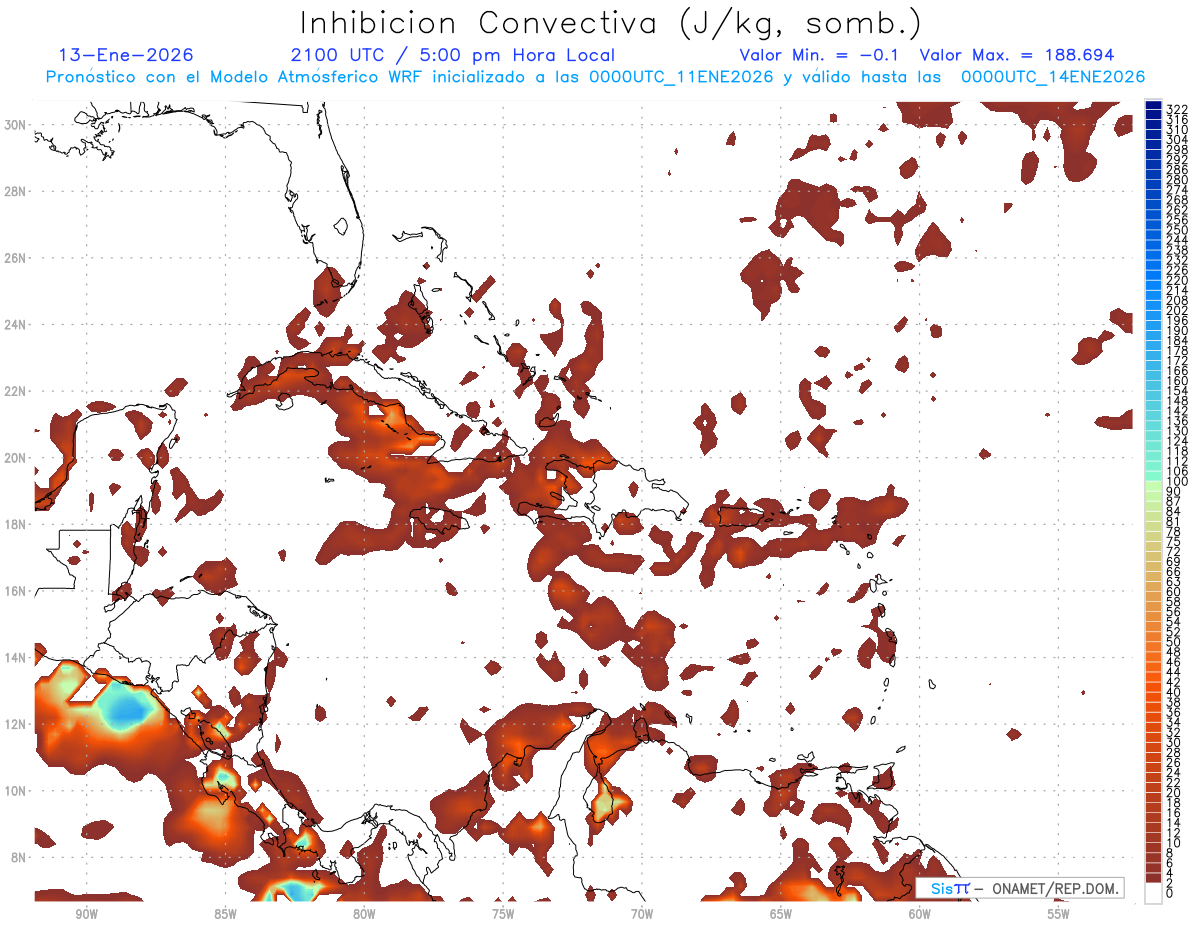Click the 70W longitude axis label

tap(642, 914)
